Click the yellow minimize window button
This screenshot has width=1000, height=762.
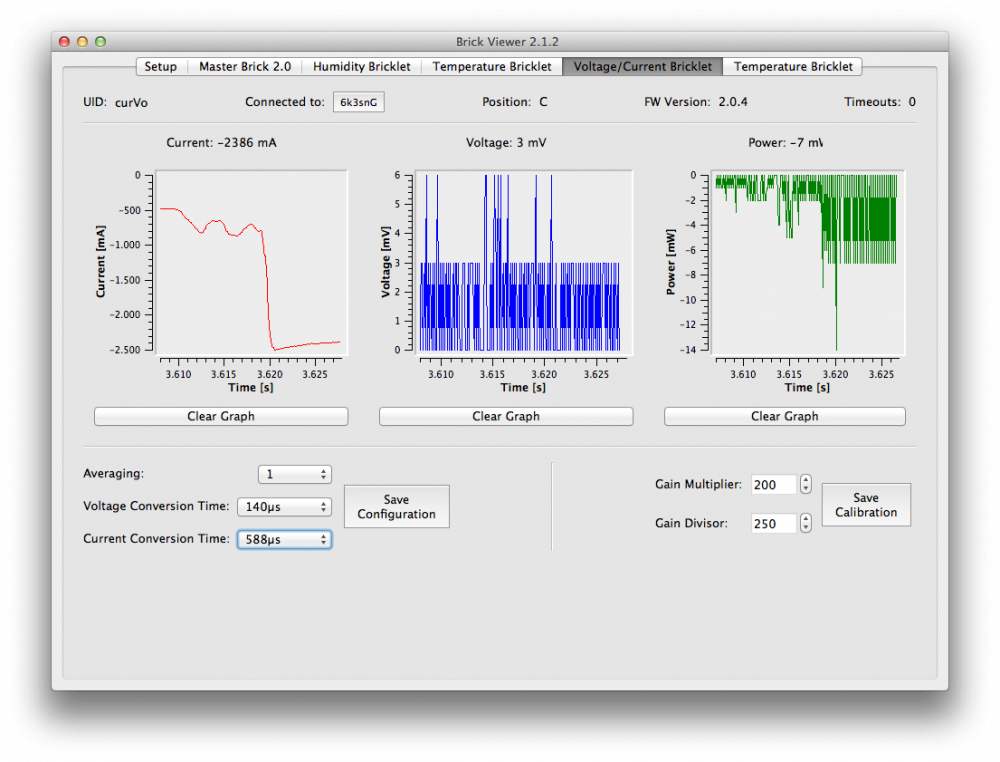click(x=82, y=42)
